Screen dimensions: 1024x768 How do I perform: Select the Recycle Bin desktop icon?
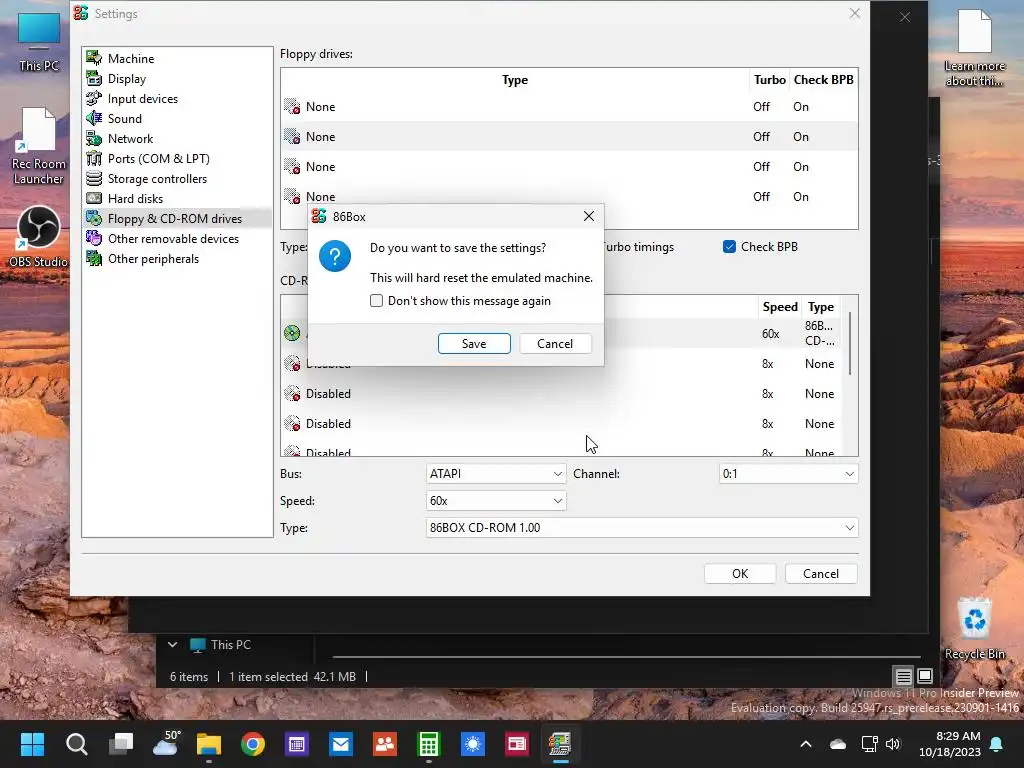point(974,629)
